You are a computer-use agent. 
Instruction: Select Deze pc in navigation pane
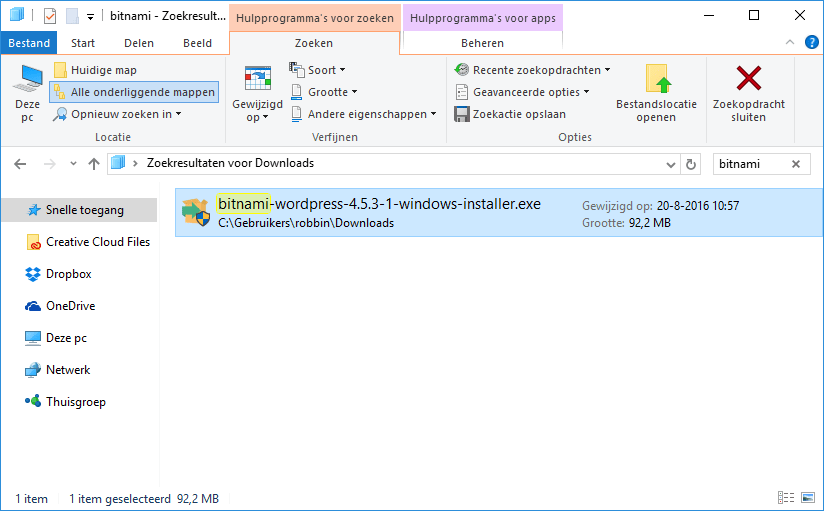click(x=56, y=338)
